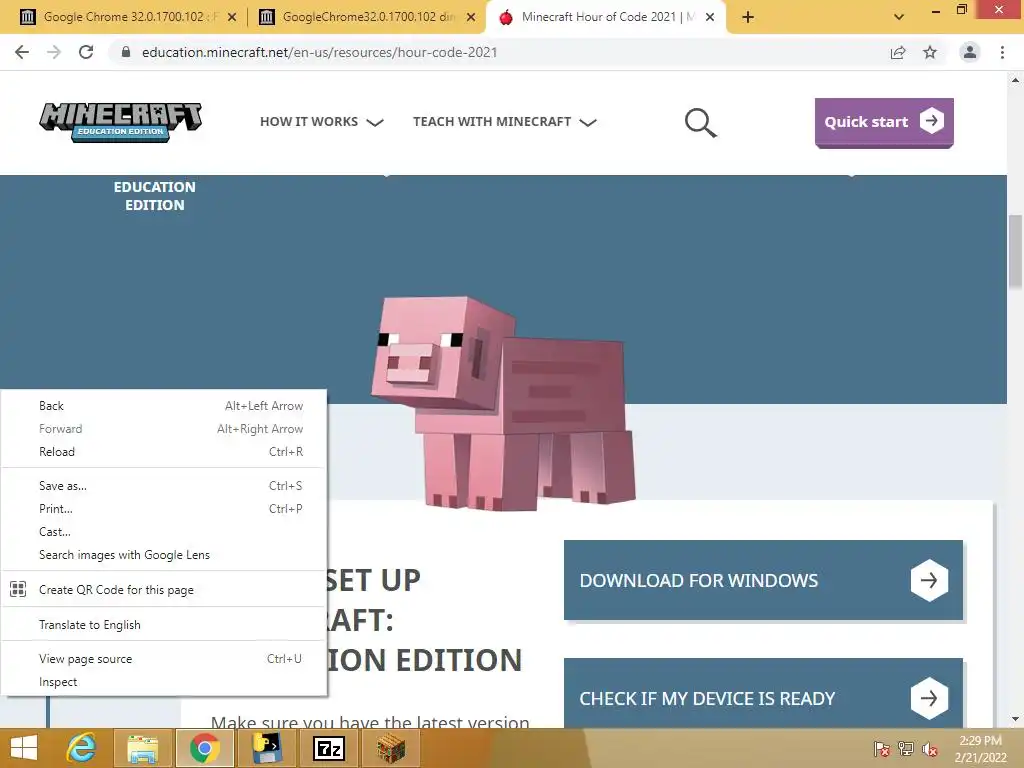Image resolution: width=1024 pixels, height=768 pixels.
Task: Open File Explorer from the taskbar
Action: pos(142,748)
